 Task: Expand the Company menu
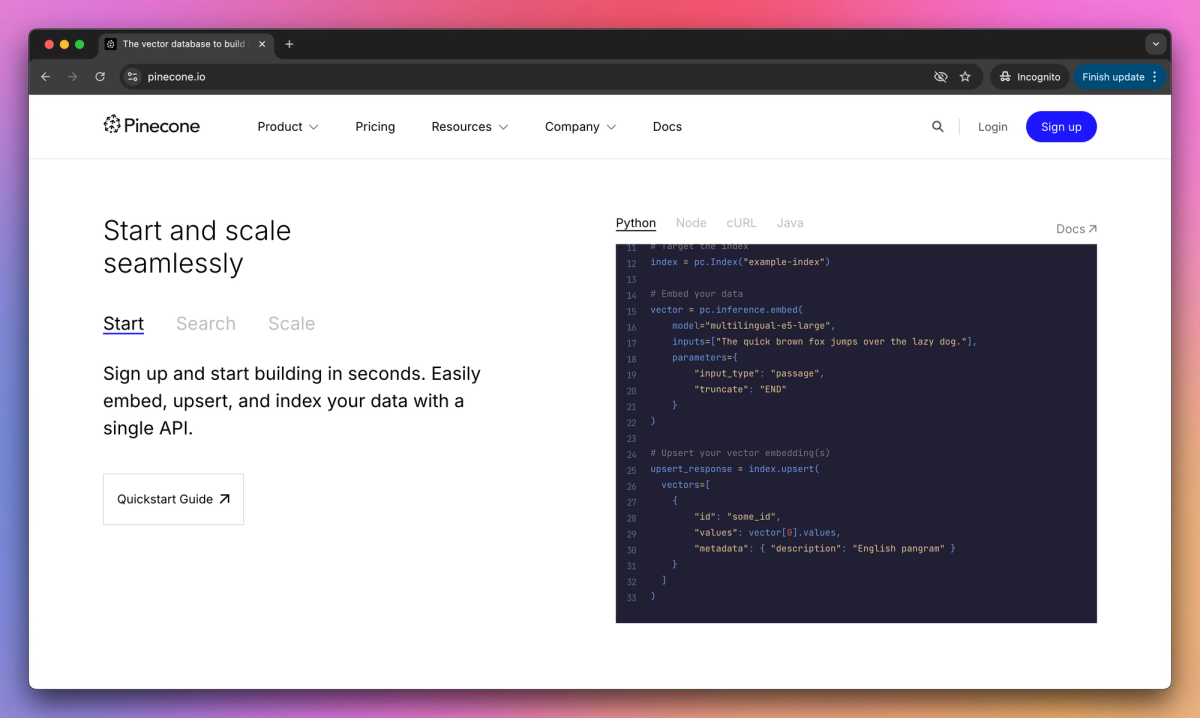click(x=580, y=127)
